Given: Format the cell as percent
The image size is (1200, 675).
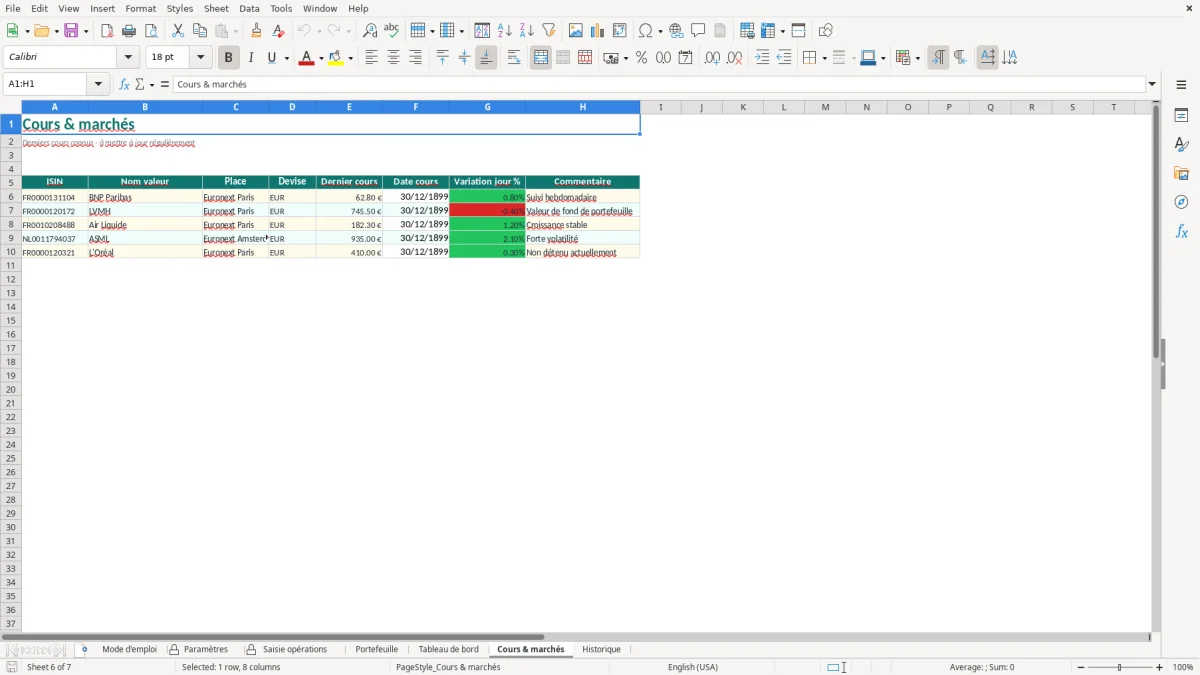Looking at the screenshot, I should coord(642,58).
